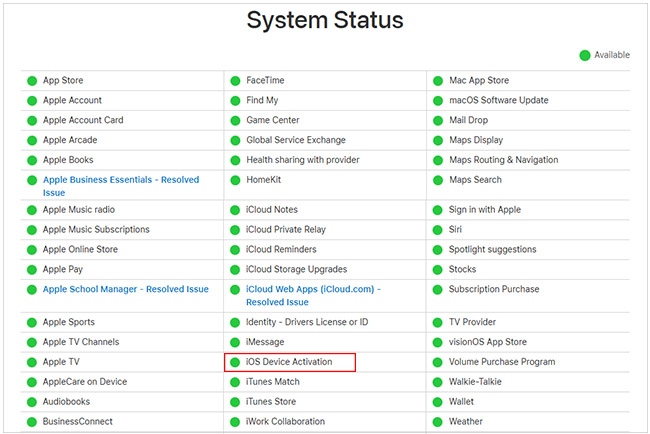Click the Available legend label
This screenshot has height=434, width=650.
tap(612, 55)
